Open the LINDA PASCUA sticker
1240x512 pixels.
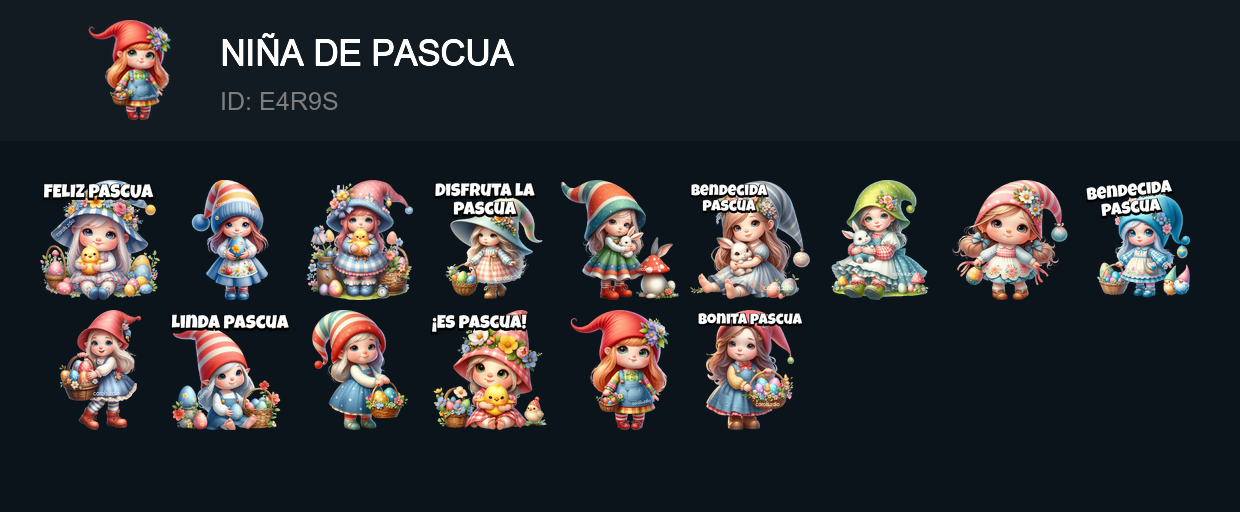(229, 369)
